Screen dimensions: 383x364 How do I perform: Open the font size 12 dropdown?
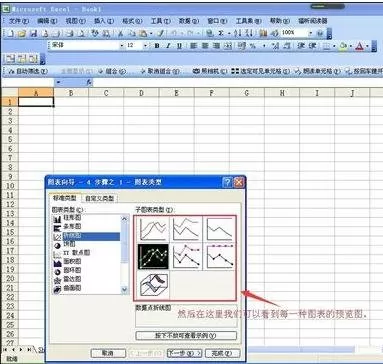click(145, 46)
